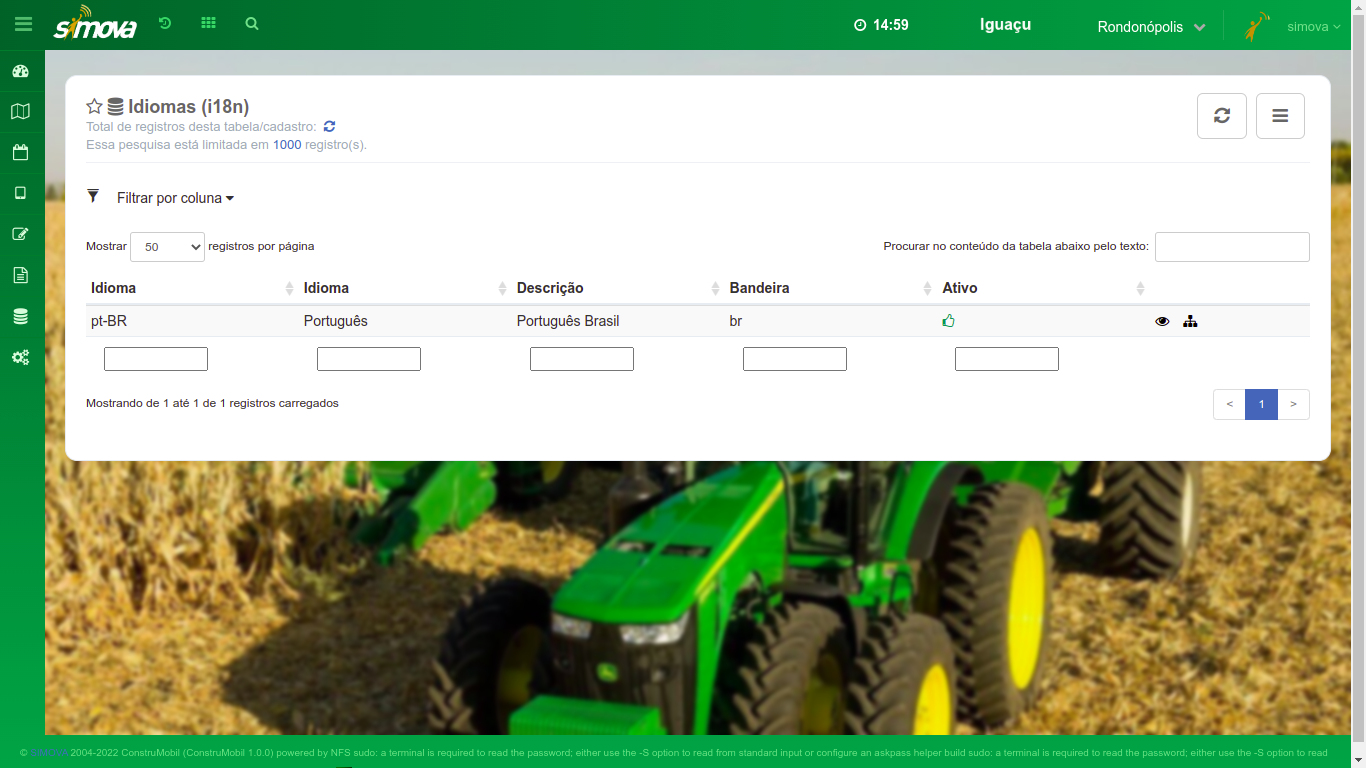Toggle the Ativo thumbs-up for pt-BR
The image size is (1366, 768).
(948, 321)
